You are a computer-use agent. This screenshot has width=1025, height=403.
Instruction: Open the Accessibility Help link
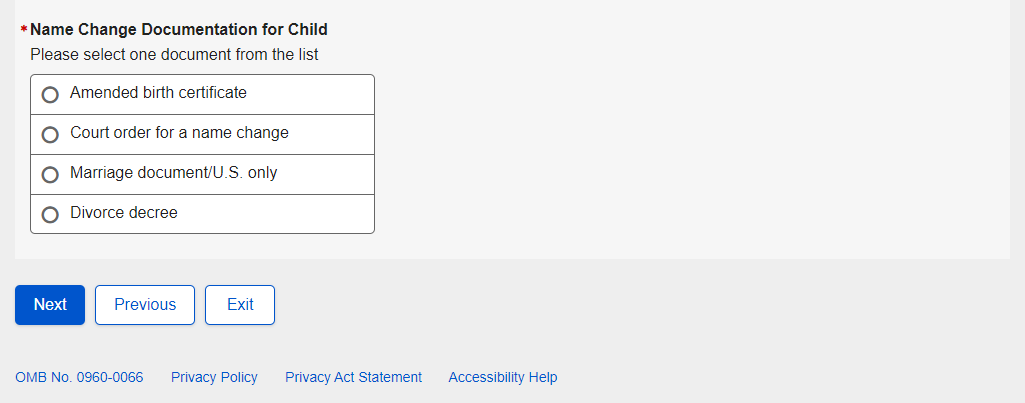click(503, 377)
